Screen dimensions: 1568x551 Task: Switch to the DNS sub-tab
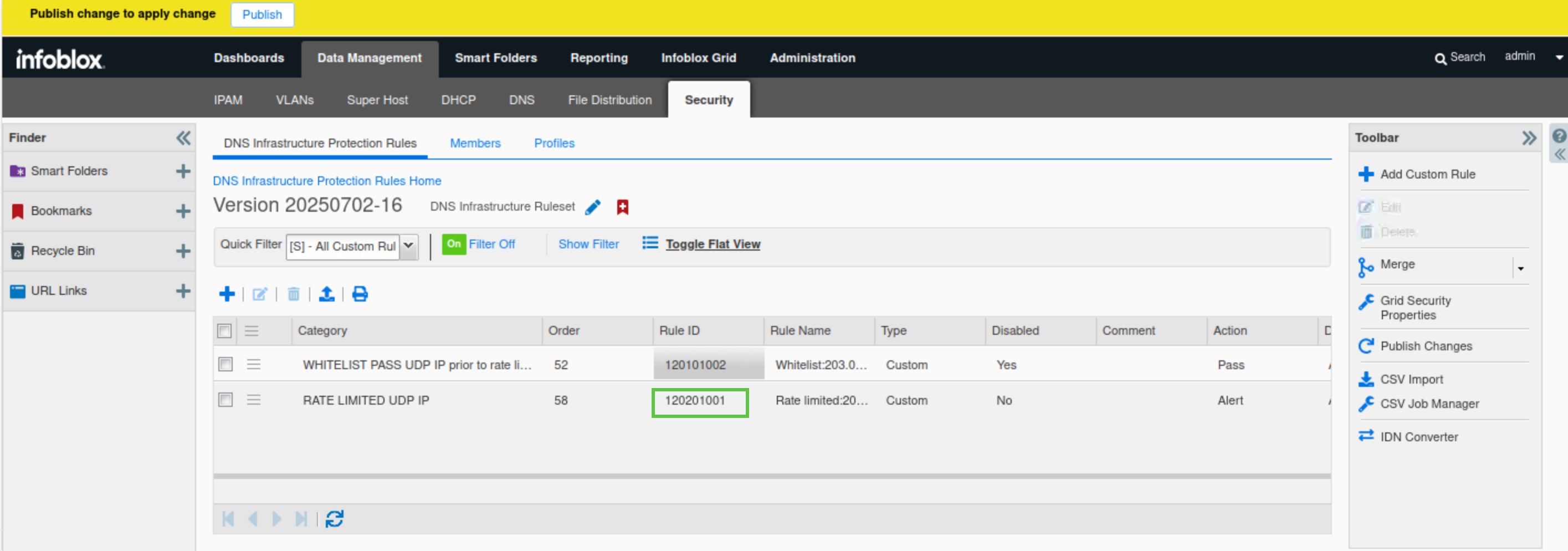[522, 100]
